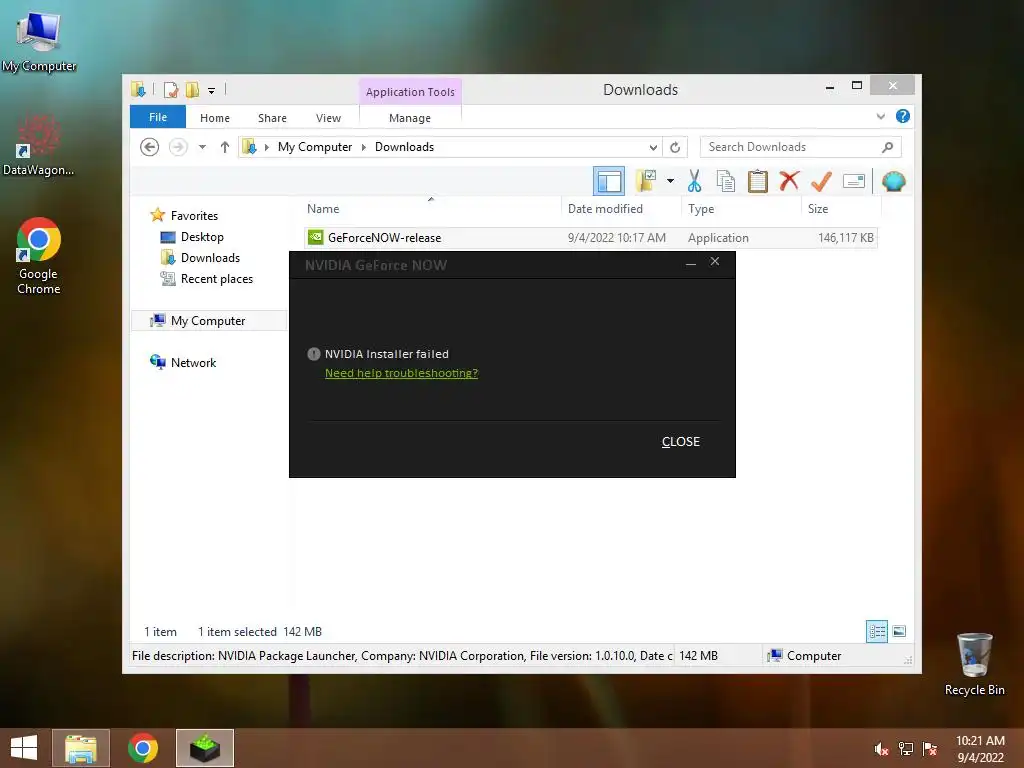This screenshot has width=1024, height=768.
Task: Open the Recycle Bin on the desktop
Action: pos(974,664)
